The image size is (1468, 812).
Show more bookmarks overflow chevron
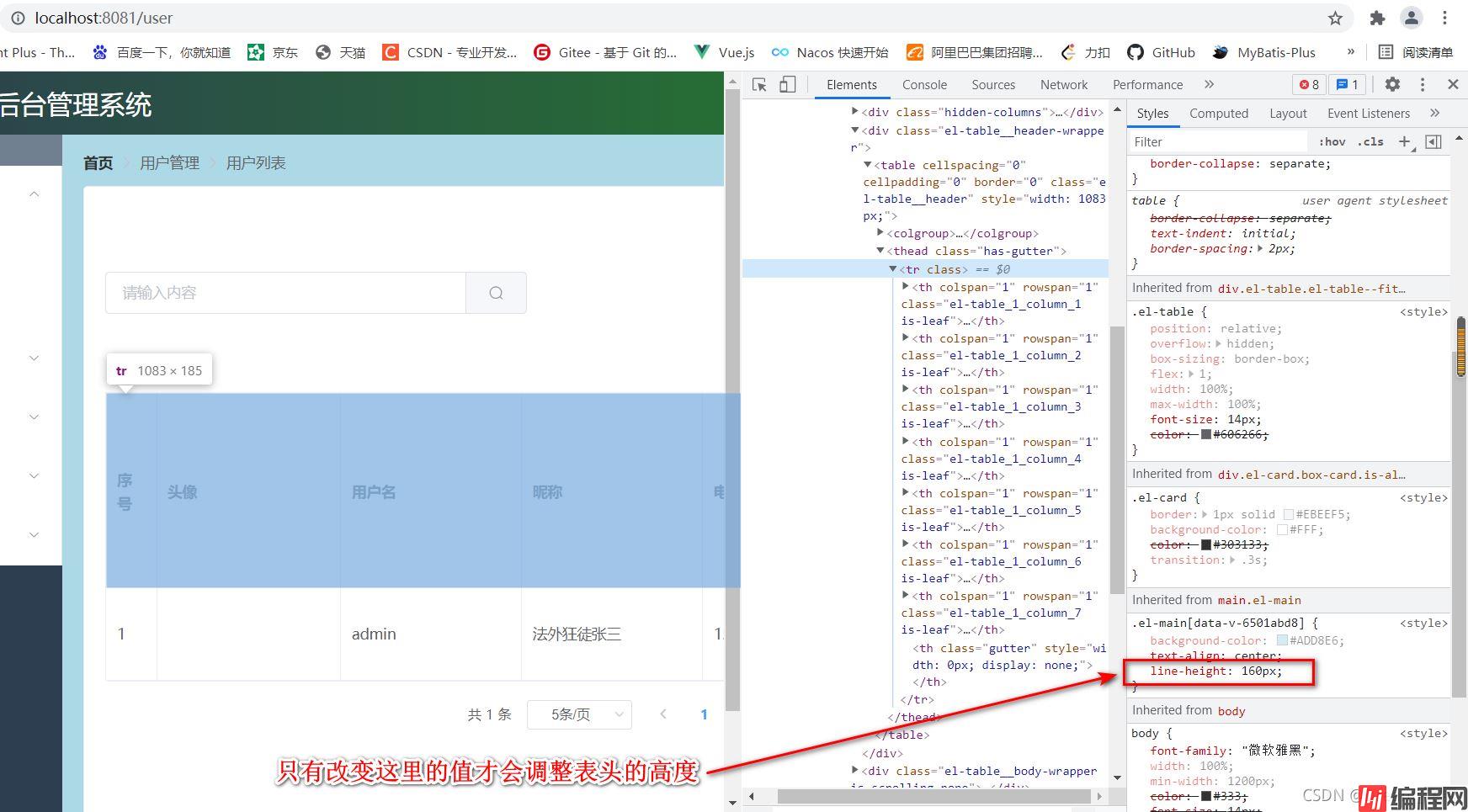pyautogui.click(x=1350, y=52)
